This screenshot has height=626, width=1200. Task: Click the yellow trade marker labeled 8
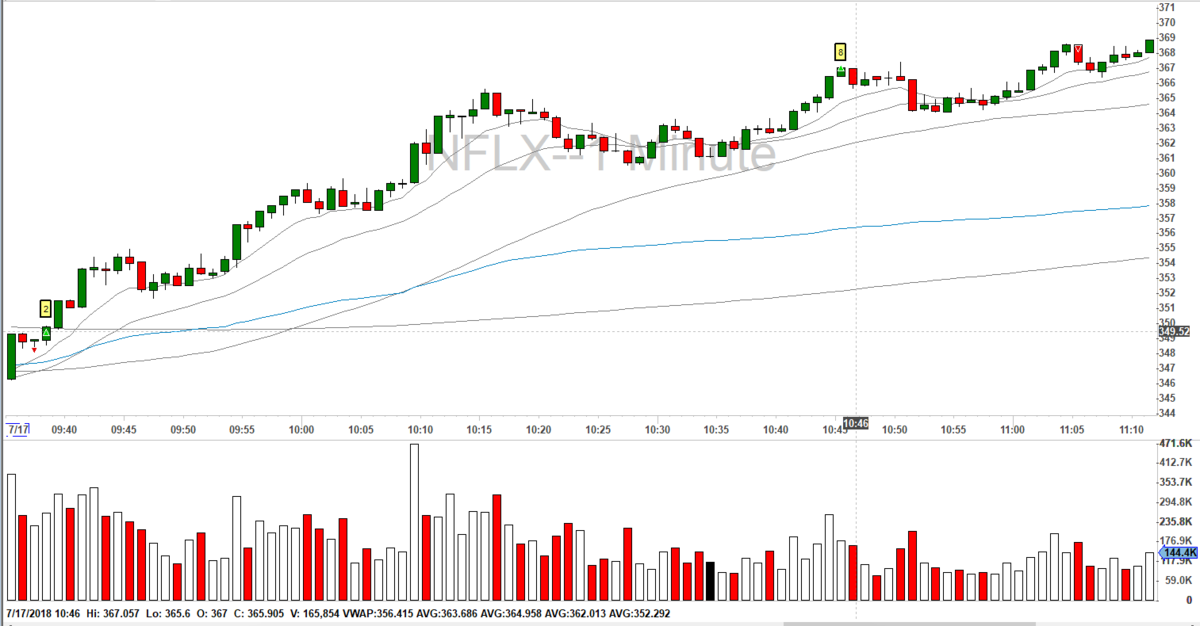pos(841,51)
